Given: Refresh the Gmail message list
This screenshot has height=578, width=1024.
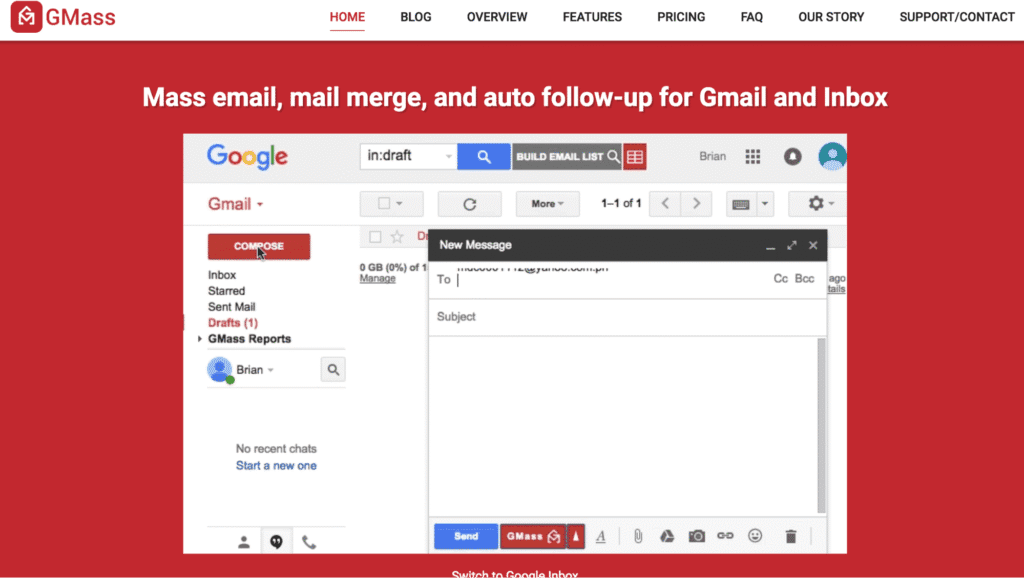Looking at the screenshot, I should (469, 204).
